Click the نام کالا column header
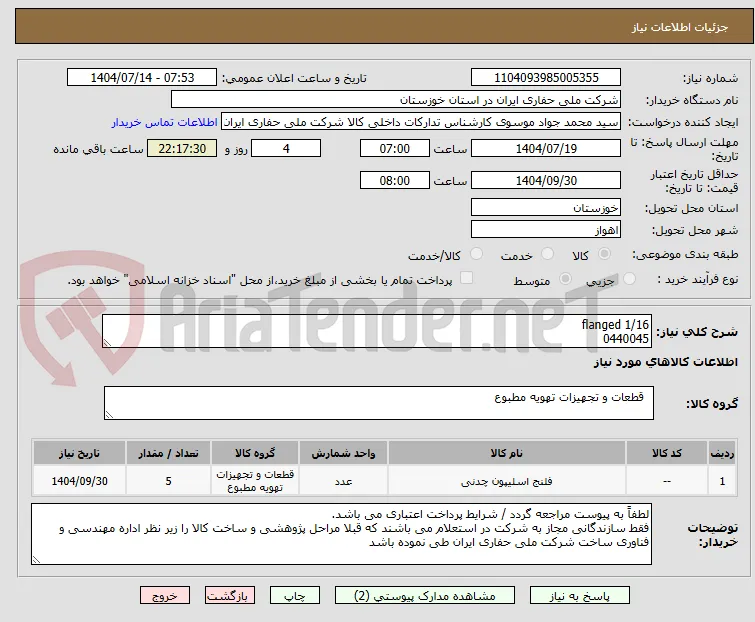This screenshot has width=755, height=622. click(507, 453)
